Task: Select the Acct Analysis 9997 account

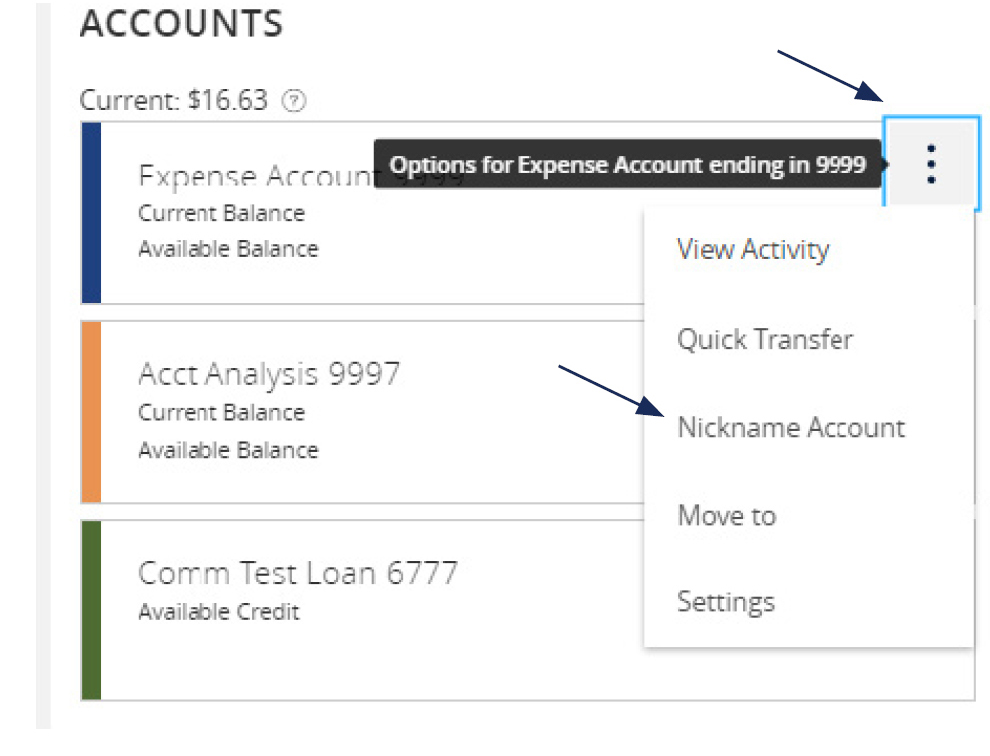Action: coord(268,374)
